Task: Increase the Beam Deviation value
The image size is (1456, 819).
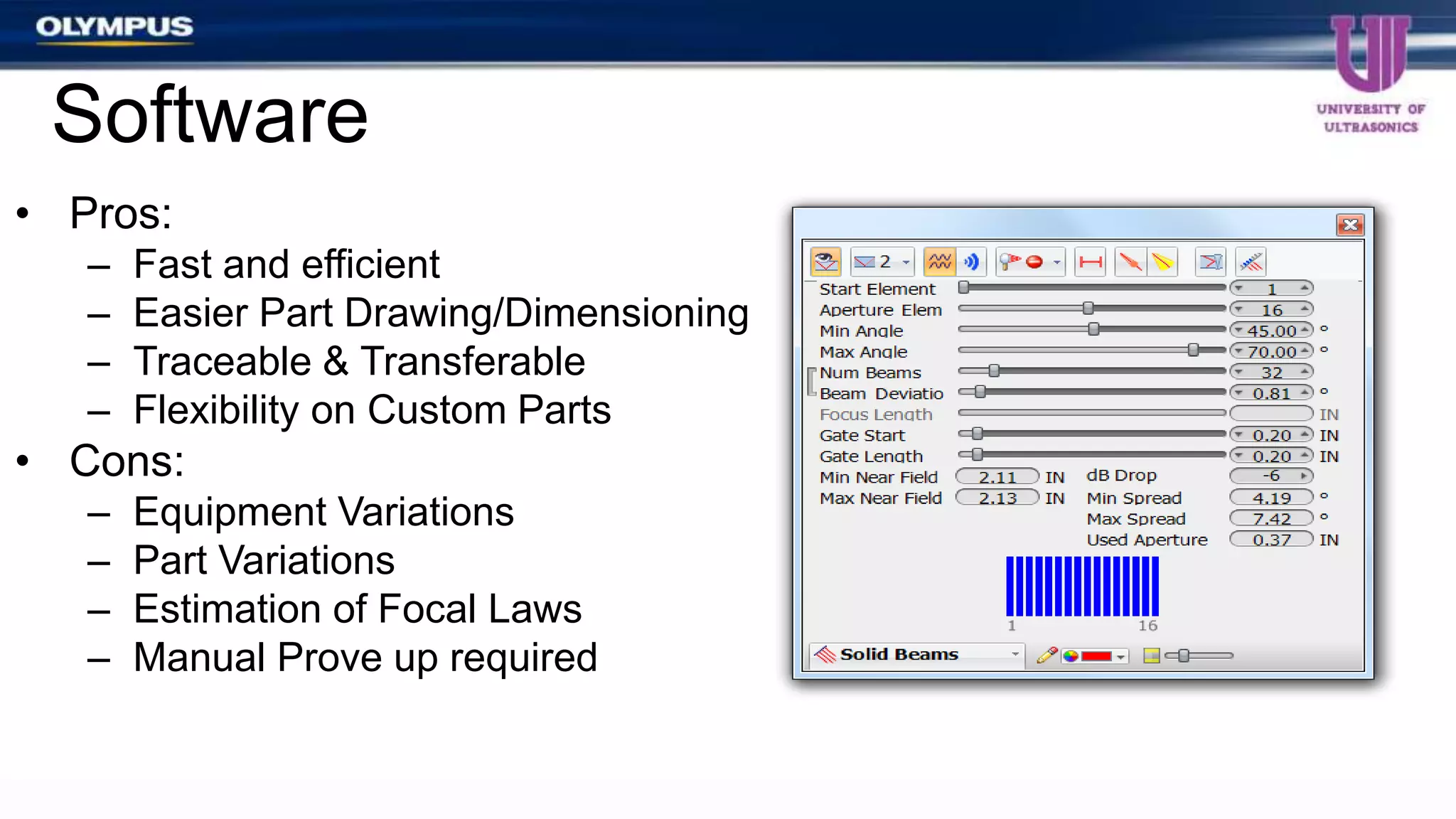Action: pyautogui.click(x=1304, y=392)
